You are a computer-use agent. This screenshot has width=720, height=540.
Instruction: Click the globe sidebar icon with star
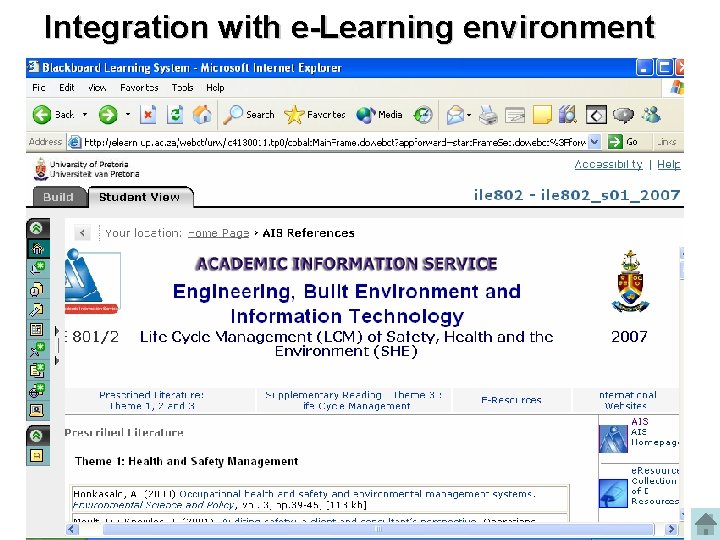tap(38, 390)
